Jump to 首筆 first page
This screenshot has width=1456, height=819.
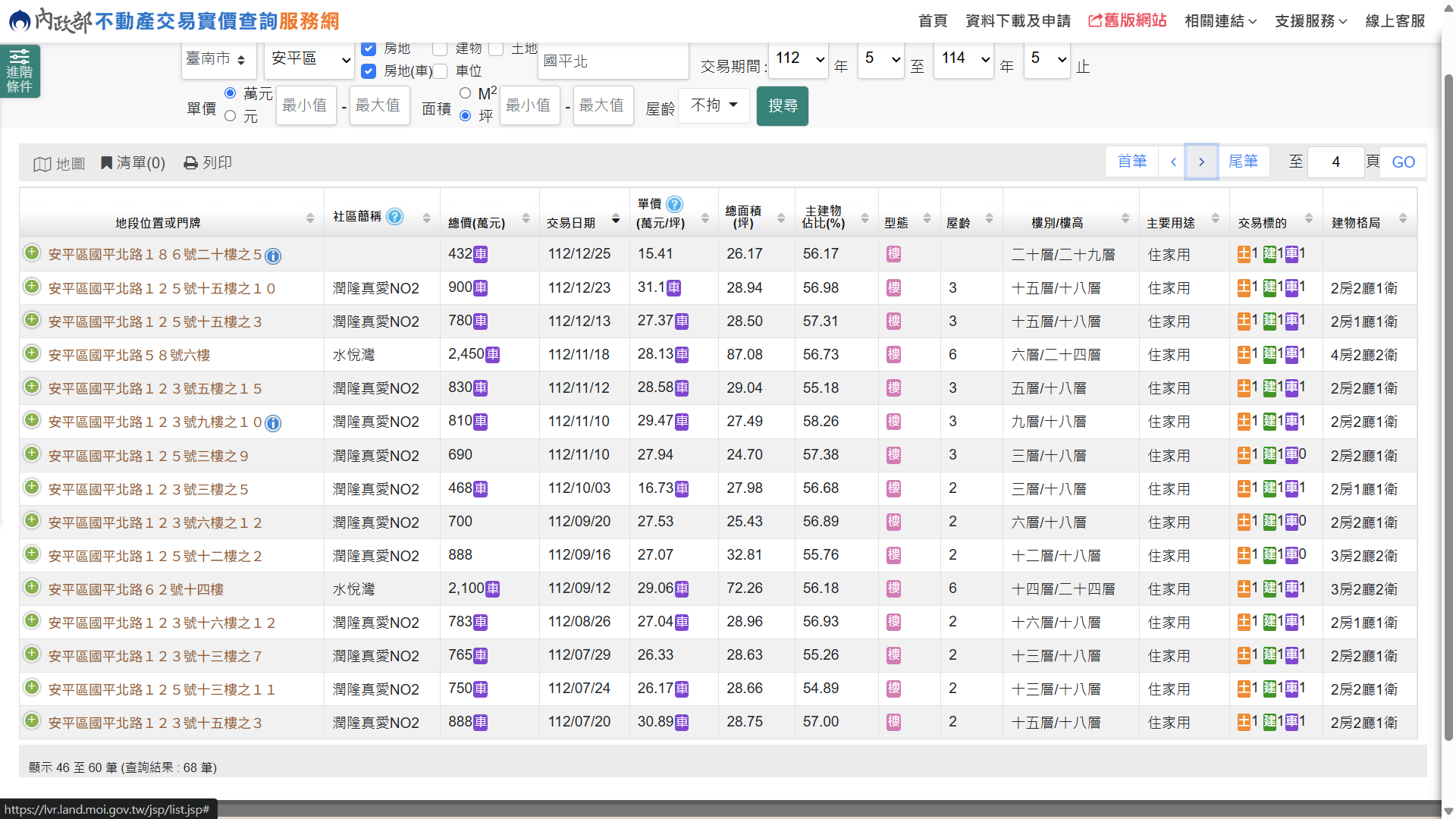click(x=1132, y=162)
